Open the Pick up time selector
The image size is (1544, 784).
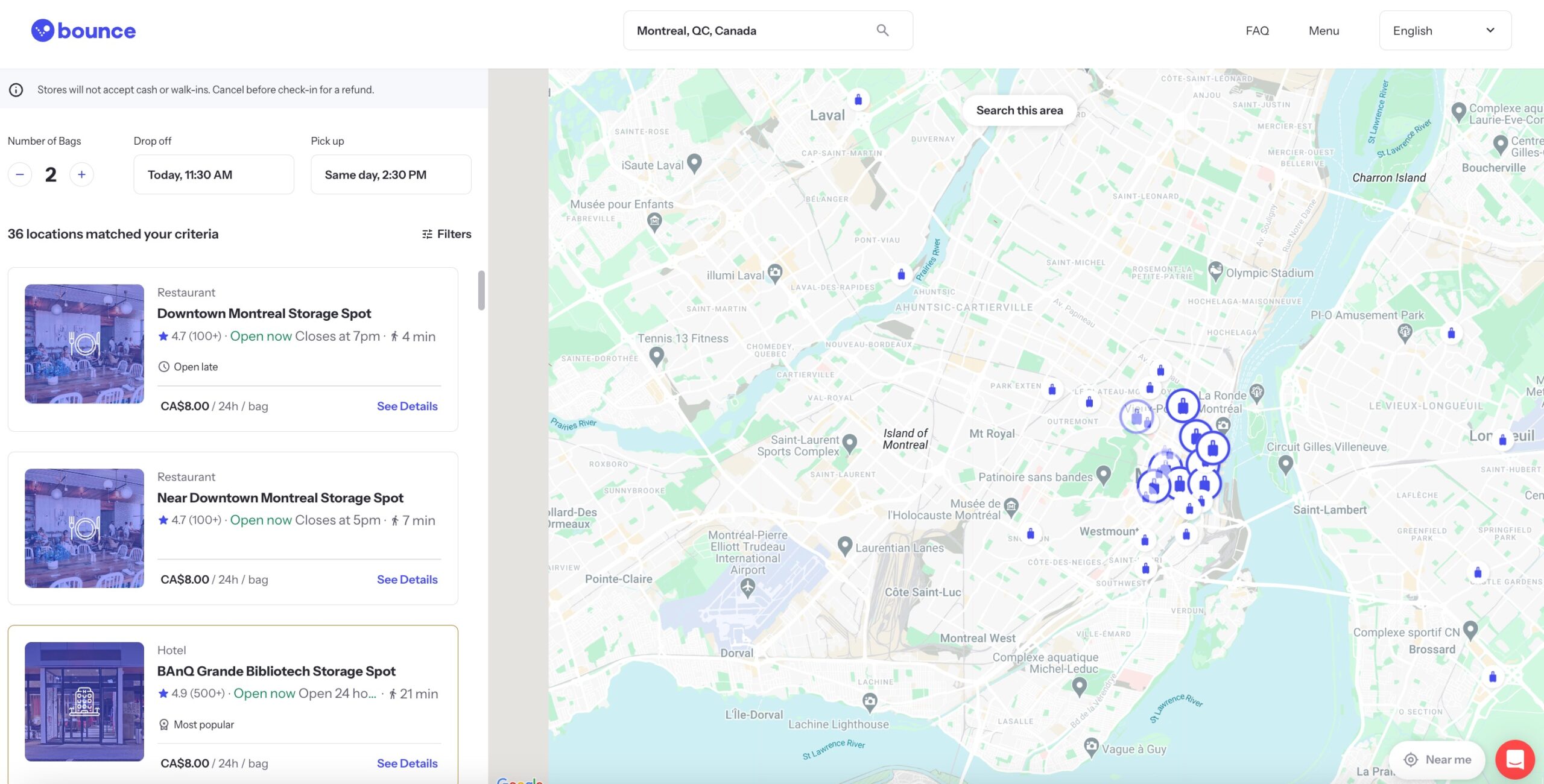click(391, 174)
